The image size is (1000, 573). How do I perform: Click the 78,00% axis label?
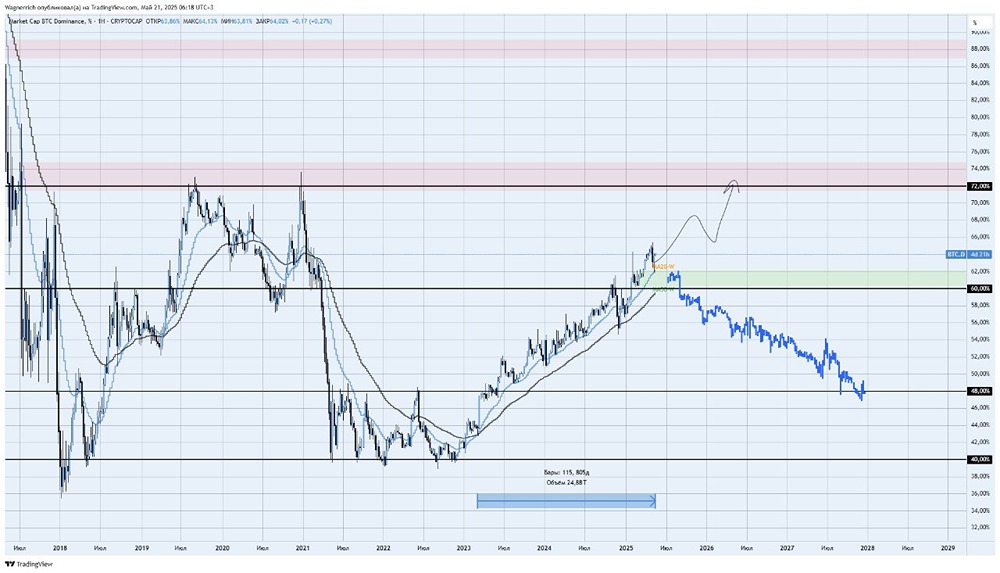pyautogui.click(x=980, y=135)
